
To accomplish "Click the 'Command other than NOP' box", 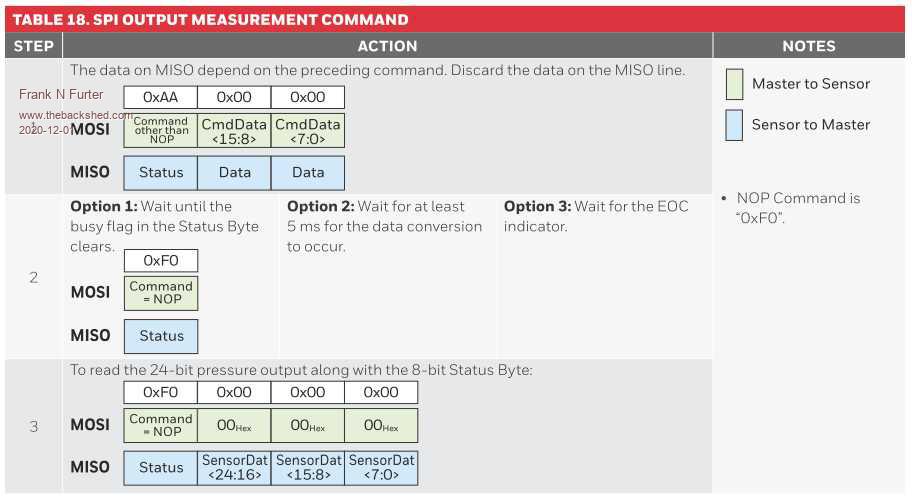I will (161, 131).
